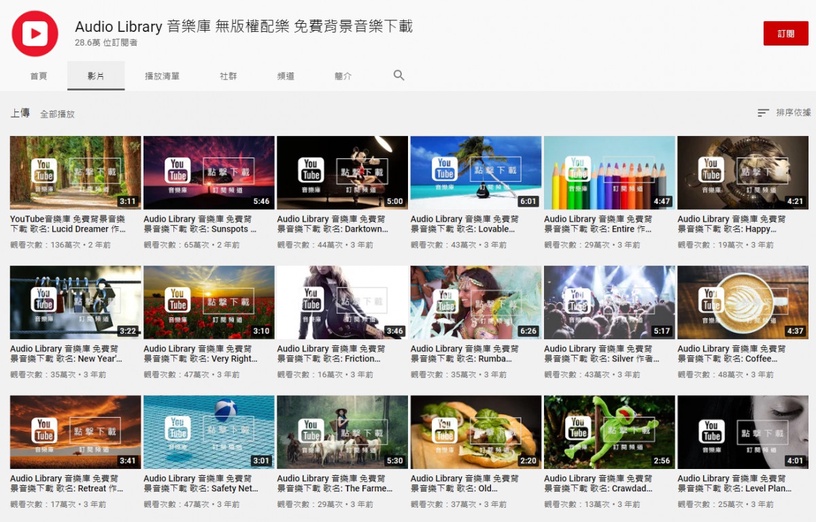This screenshot has width=816, height=522.
Task: Open the Safety Net beach ball thumbnail
Action: (209, 432)
